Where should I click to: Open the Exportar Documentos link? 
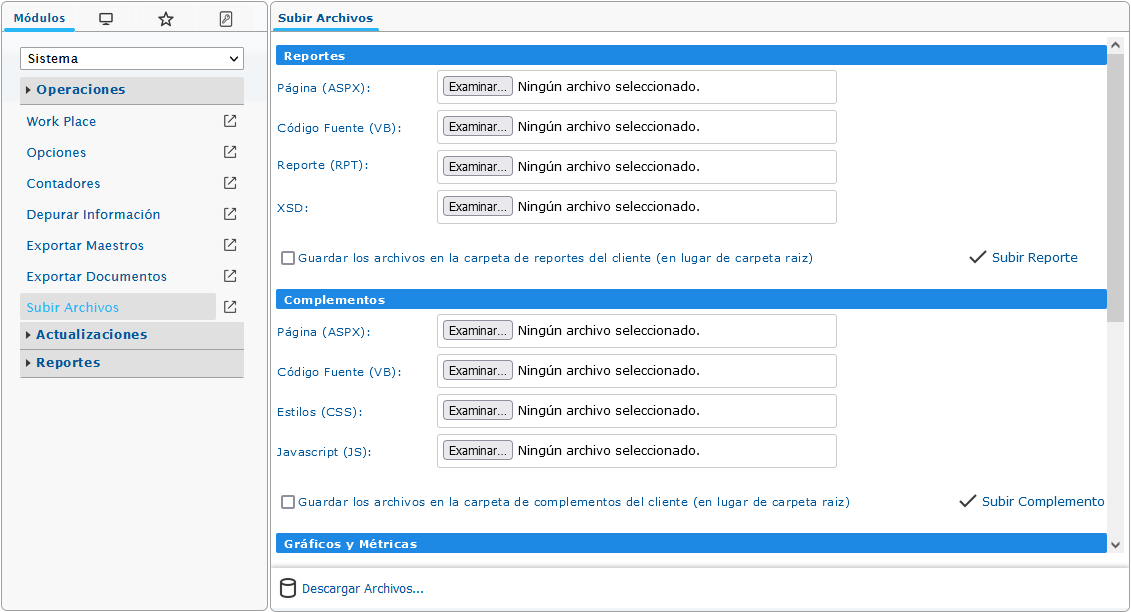[x=97, y=276]
